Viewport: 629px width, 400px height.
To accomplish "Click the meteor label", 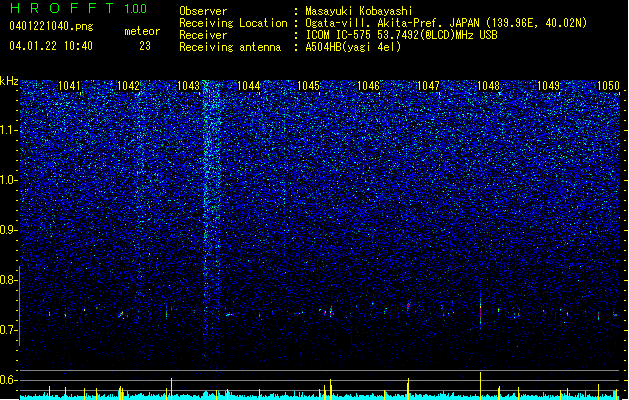I will pyautogui.click(x=142, y=31).
